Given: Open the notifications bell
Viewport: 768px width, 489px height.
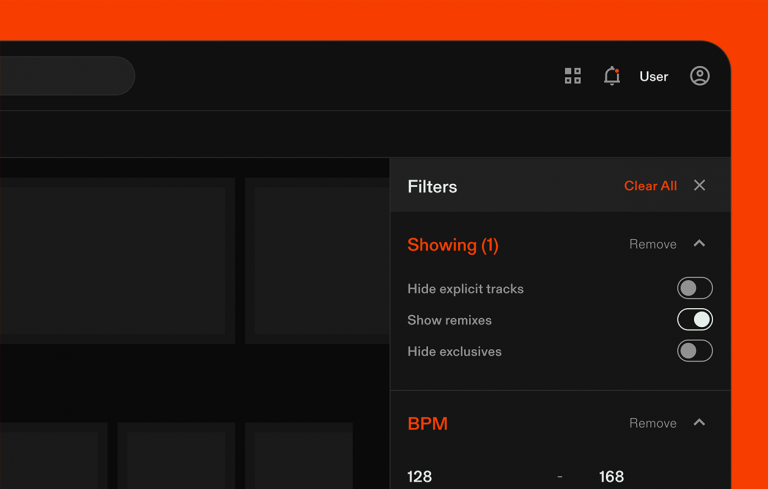Looking at the screenshot, I should point(612,76).
